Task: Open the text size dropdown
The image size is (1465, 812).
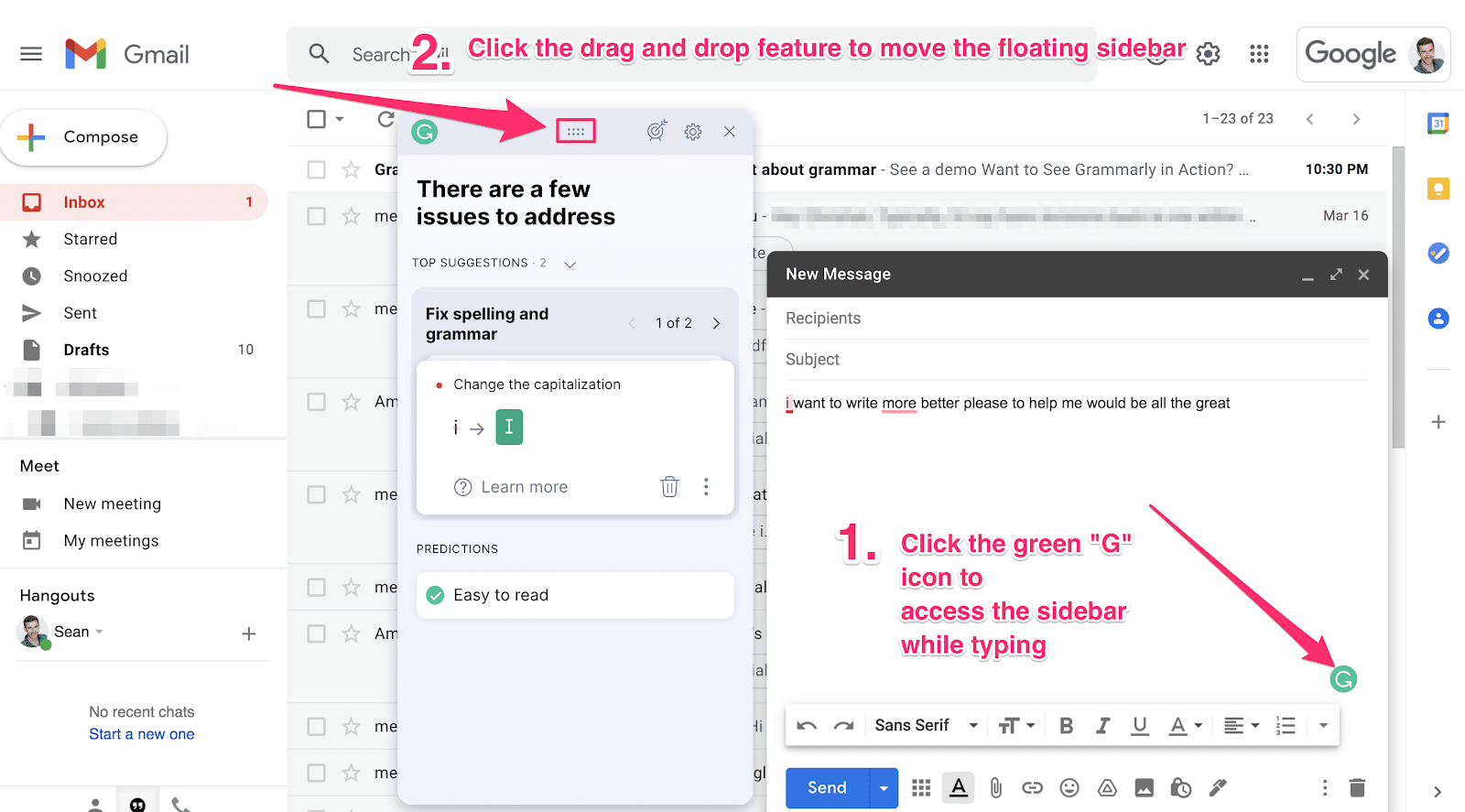Action: click(x=1016, y=726)
